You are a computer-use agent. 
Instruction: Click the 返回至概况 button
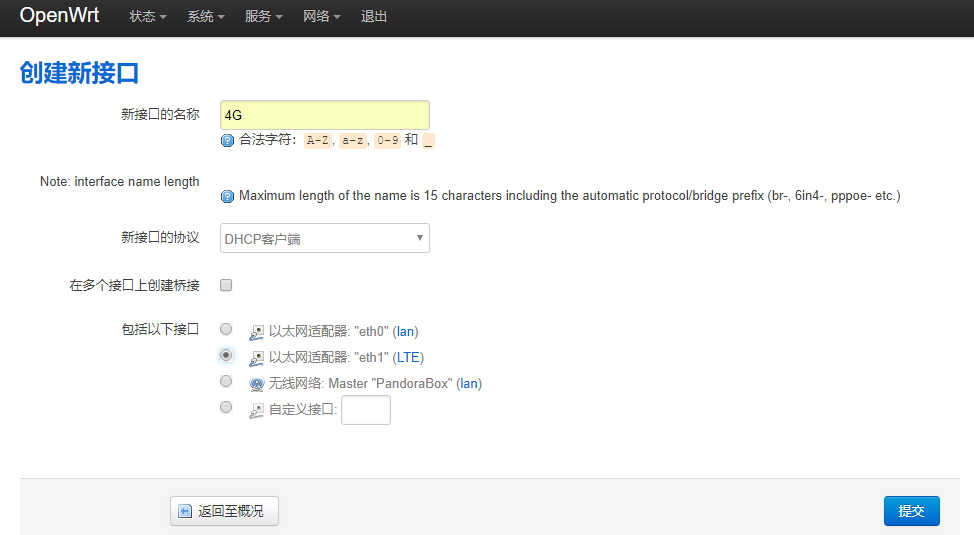pyautogui.click(x=224, y=511)
